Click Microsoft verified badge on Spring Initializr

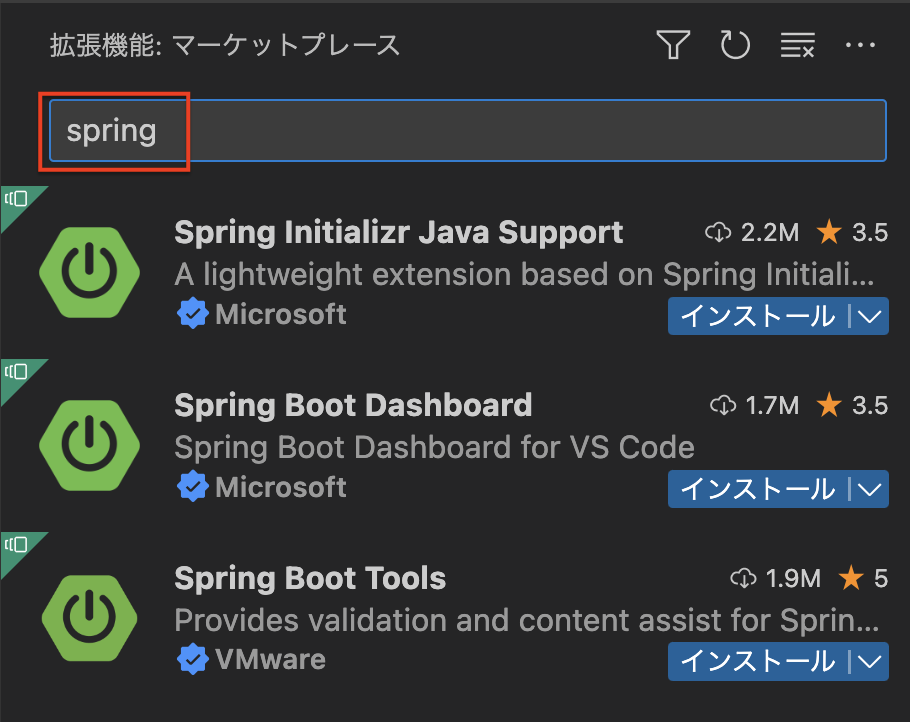pos(192,314)
